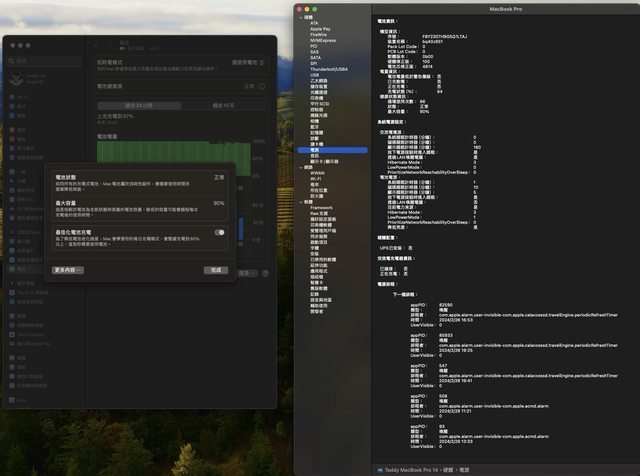640x476 pixels.
Task: Select 偏好設定面板 under the software section
Action: tap(323, 219)
